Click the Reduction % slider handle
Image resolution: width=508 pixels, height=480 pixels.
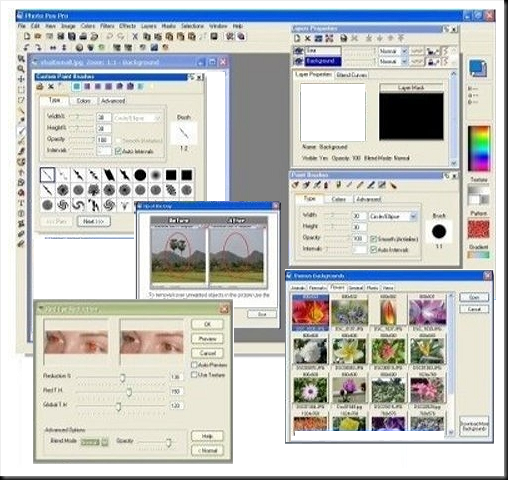[123, 377]
